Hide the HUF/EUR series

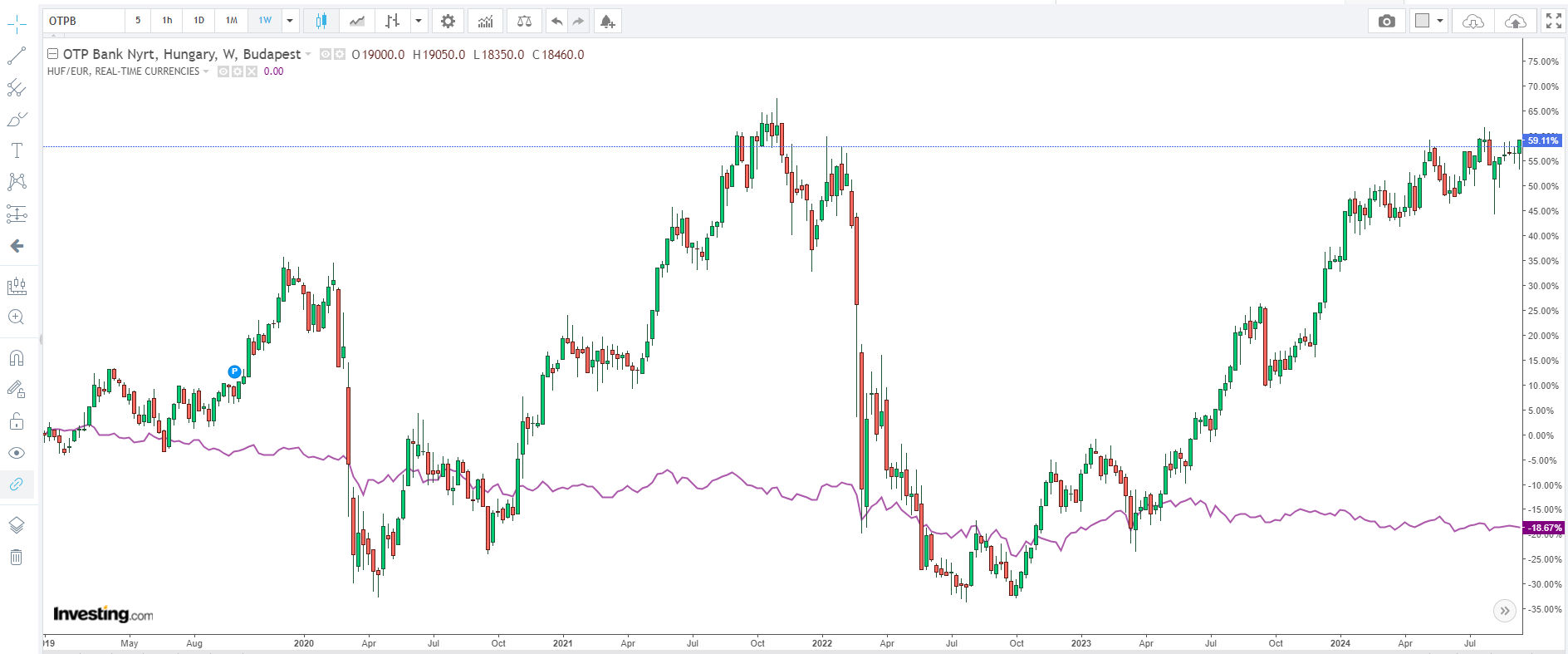click(223, 71)
